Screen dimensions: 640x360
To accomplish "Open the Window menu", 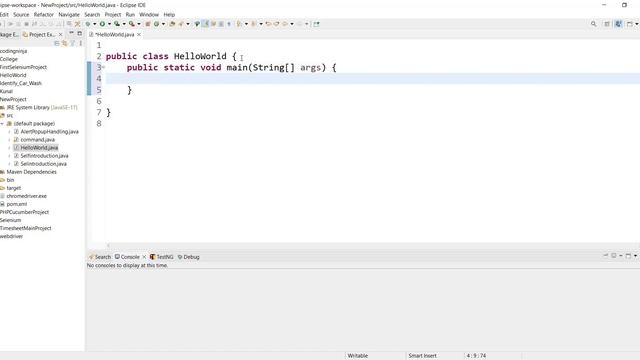I will pos(149,14).
